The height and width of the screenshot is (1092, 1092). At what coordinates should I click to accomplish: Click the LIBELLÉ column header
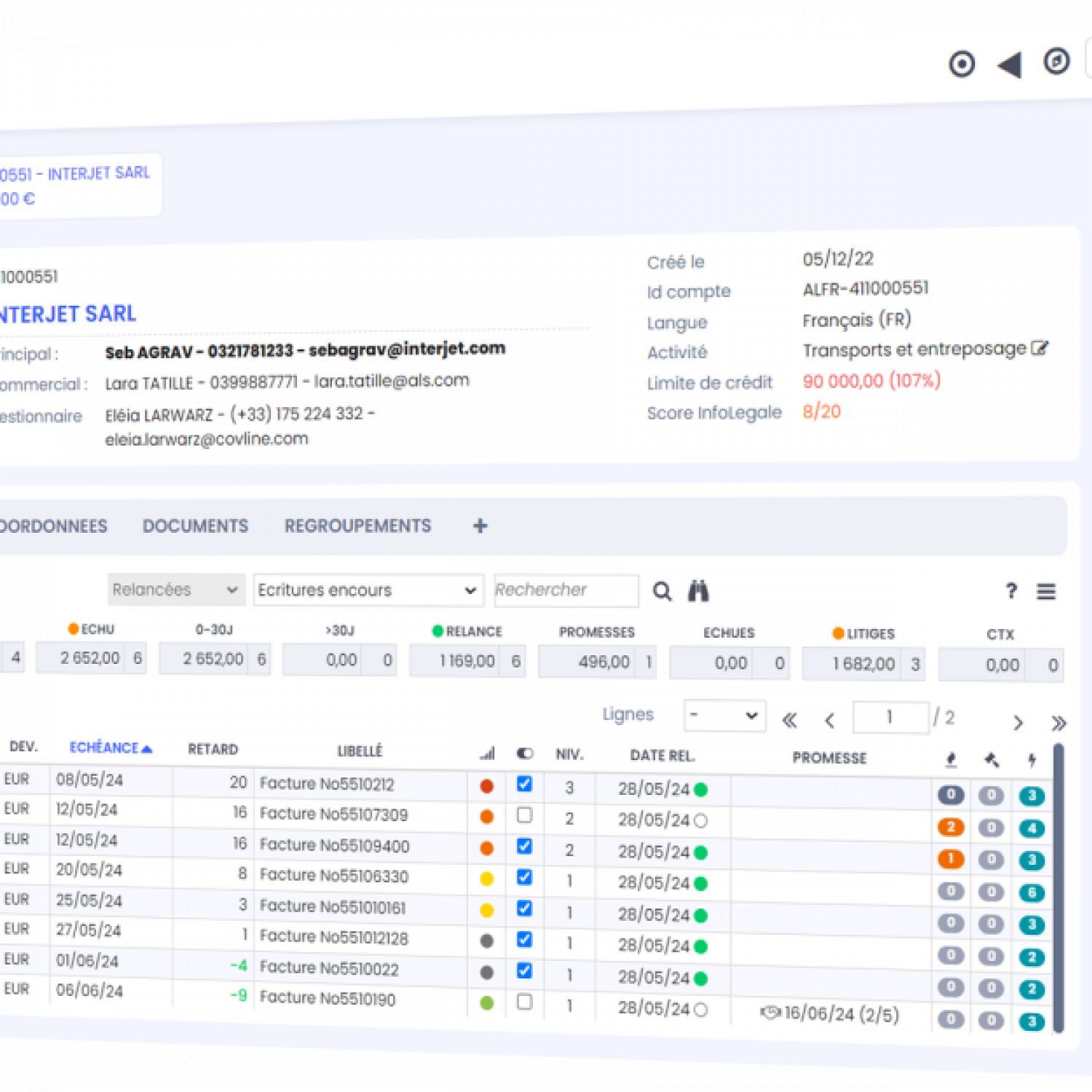360,751
